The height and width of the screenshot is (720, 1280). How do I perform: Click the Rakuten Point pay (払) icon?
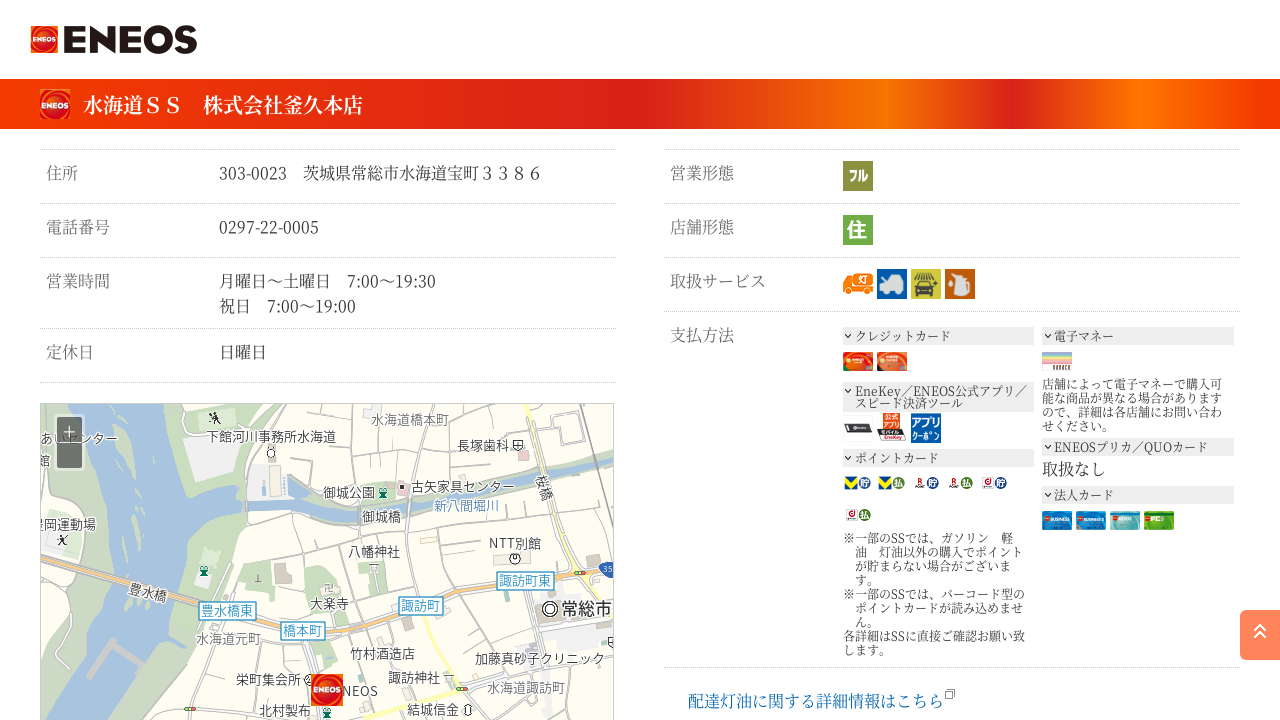point(960,483)
